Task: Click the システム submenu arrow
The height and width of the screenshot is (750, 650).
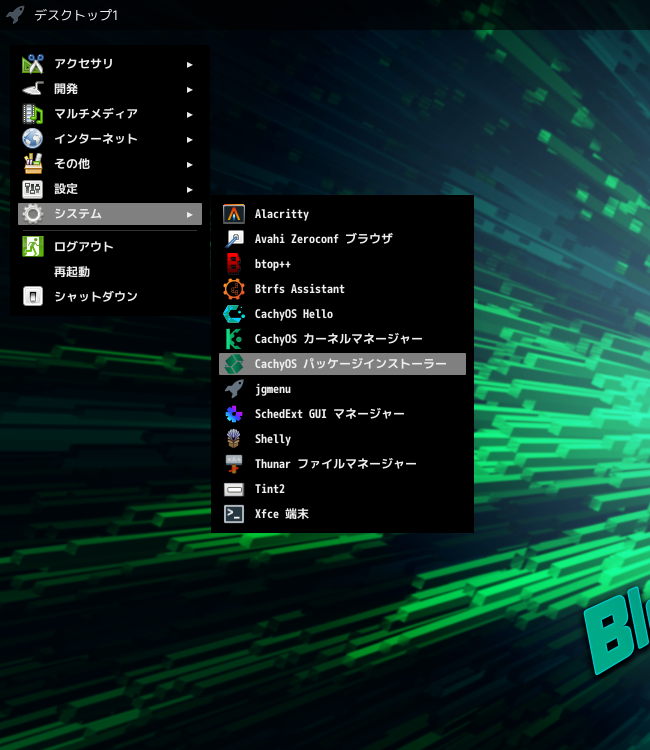Action: (190, 215)
